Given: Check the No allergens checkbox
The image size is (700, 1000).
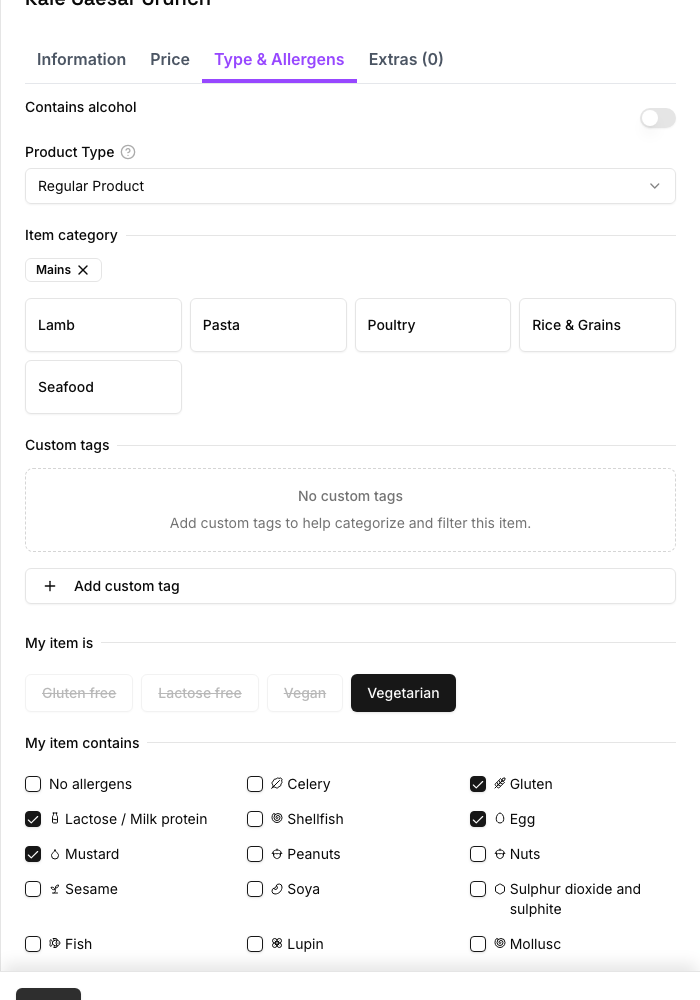Looking at the screenshot, I should coord(33,784).
